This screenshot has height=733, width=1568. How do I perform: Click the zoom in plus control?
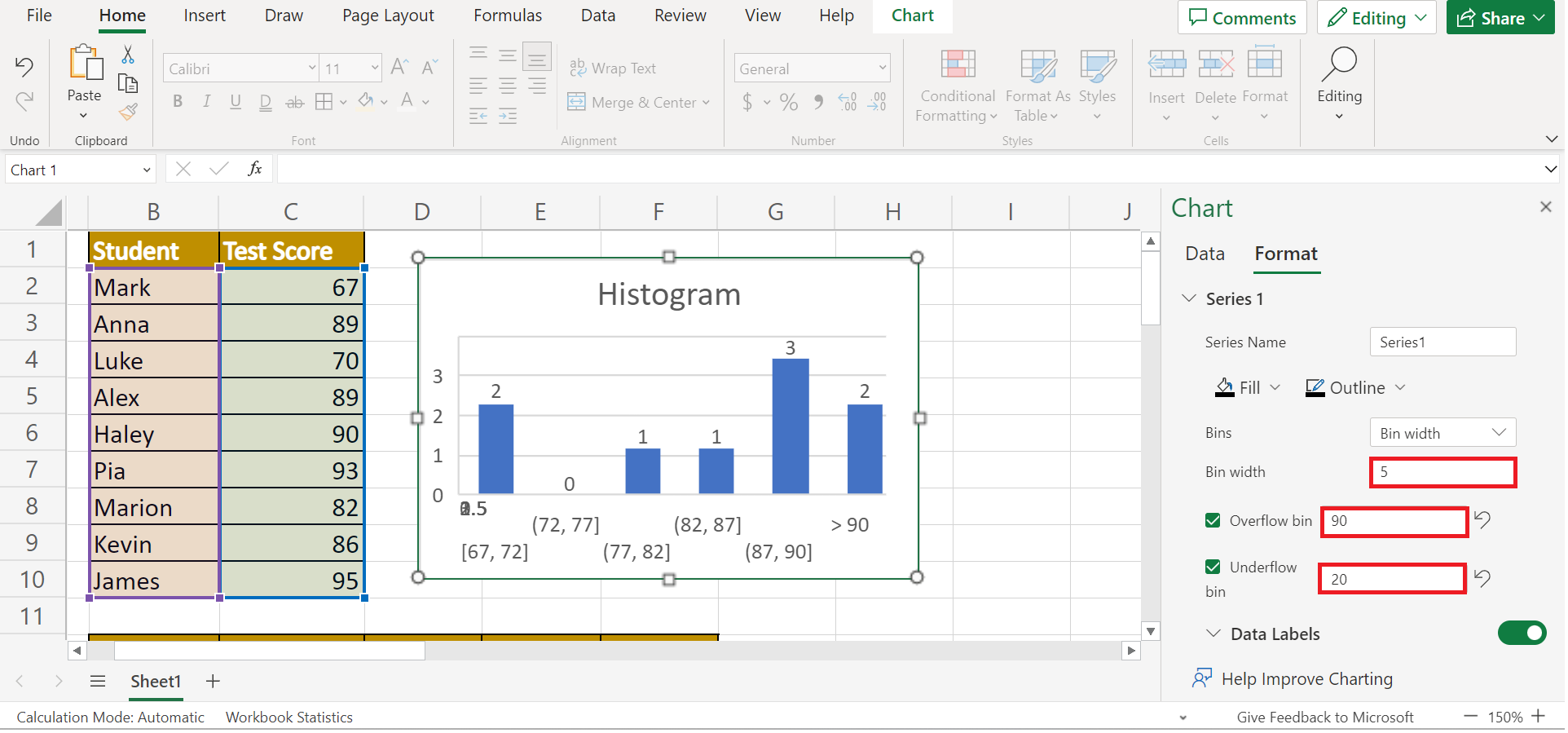(1539, 717)
